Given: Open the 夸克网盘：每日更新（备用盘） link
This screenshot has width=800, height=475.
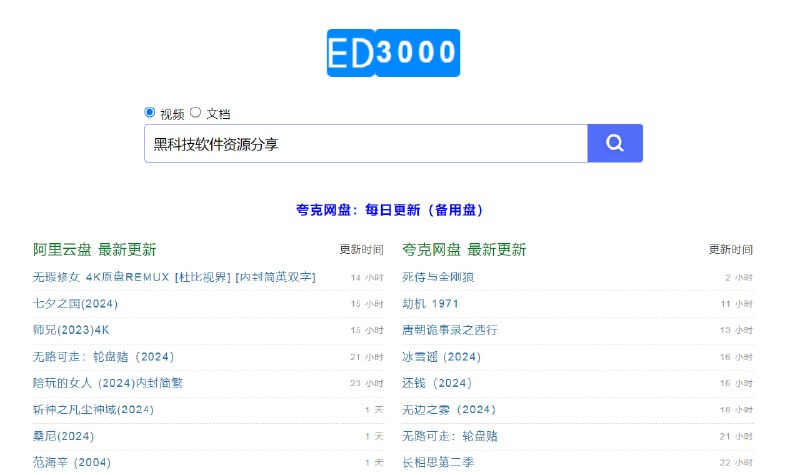Looking at the screenshot, I should tap(390, 210).
